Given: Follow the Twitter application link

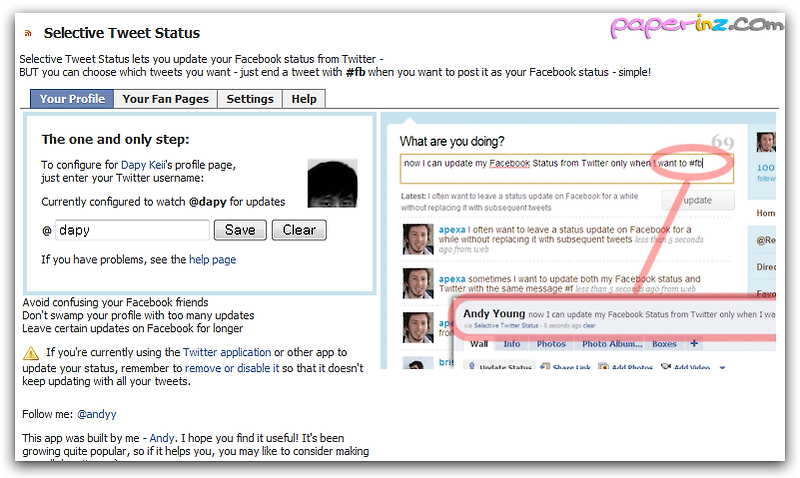Looking at the screenshot, I should click(x=227, y=353).
